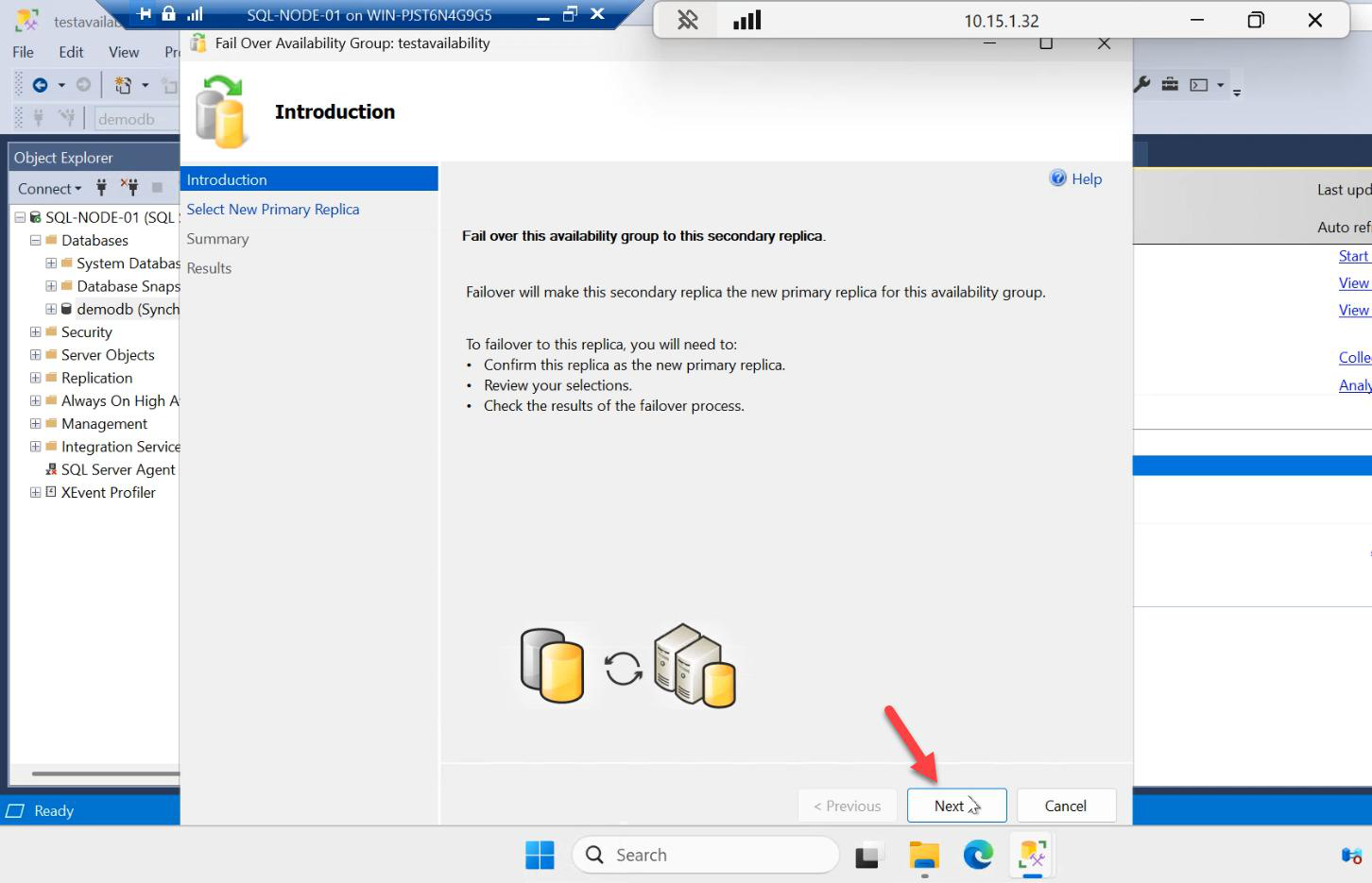
Task: Click signal strength icon on the 10.15.1.32 bar
Action: pos(747,20)
